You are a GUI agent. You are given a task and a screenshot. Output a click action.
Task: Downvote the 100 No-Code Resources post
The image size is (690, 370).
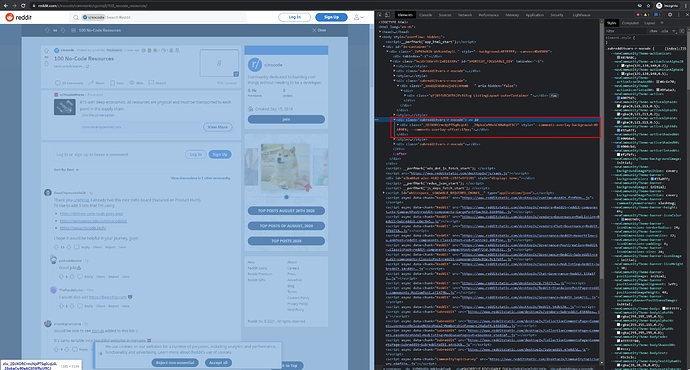(x=46, y=64)
